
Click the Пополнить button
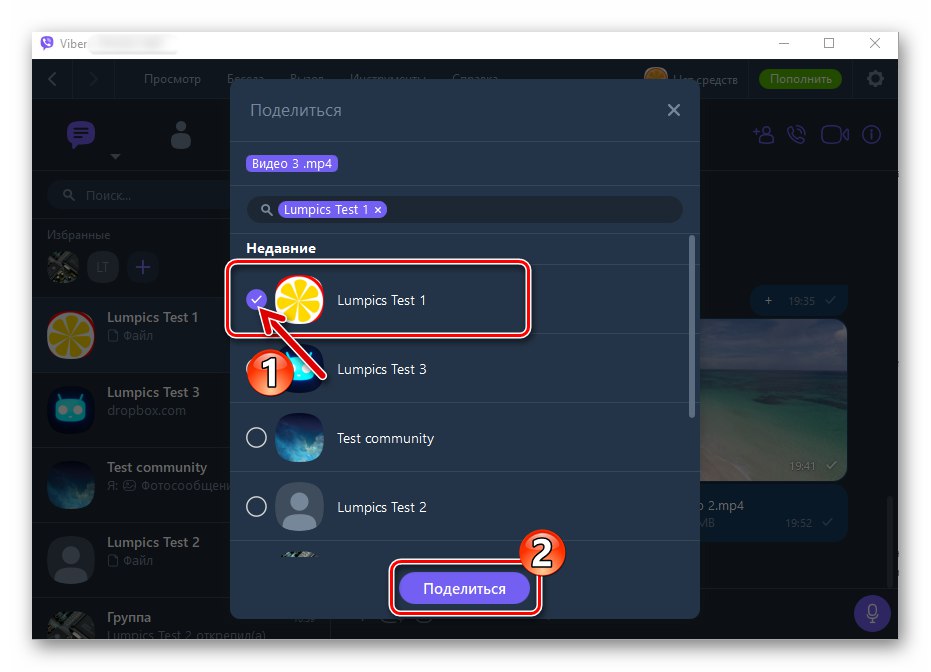tap(800, 79)
